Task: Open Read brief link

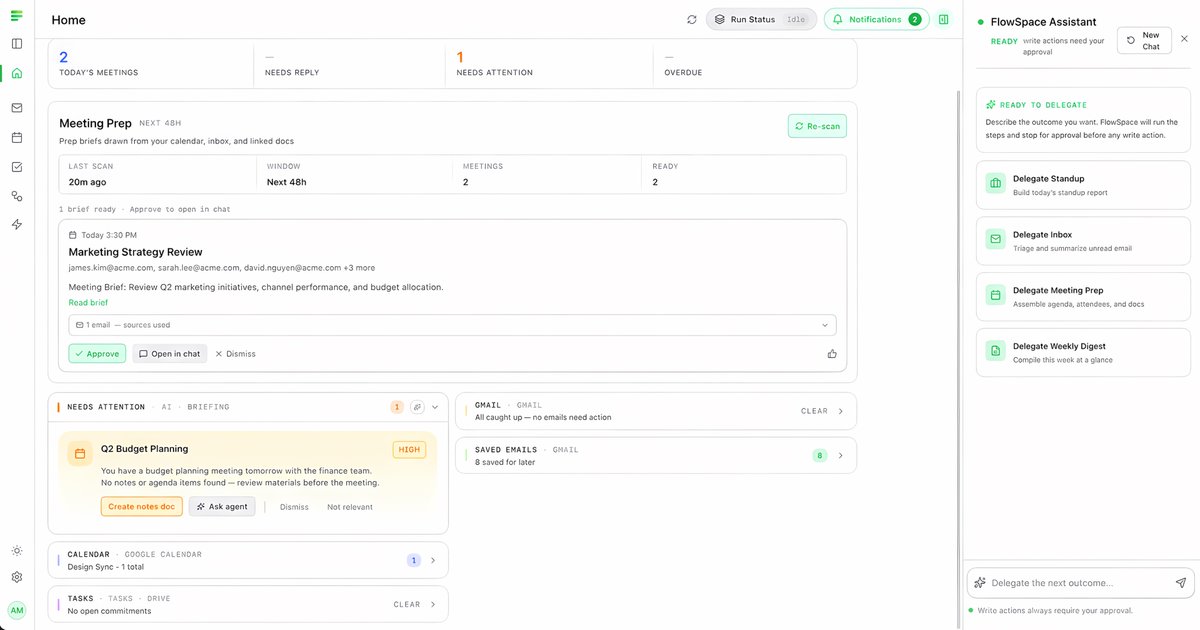Action: (x=88, y=302)
